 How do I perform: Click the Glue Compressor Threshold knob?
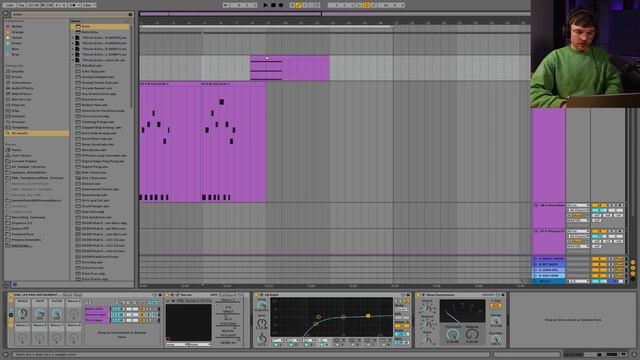point(452,335)
